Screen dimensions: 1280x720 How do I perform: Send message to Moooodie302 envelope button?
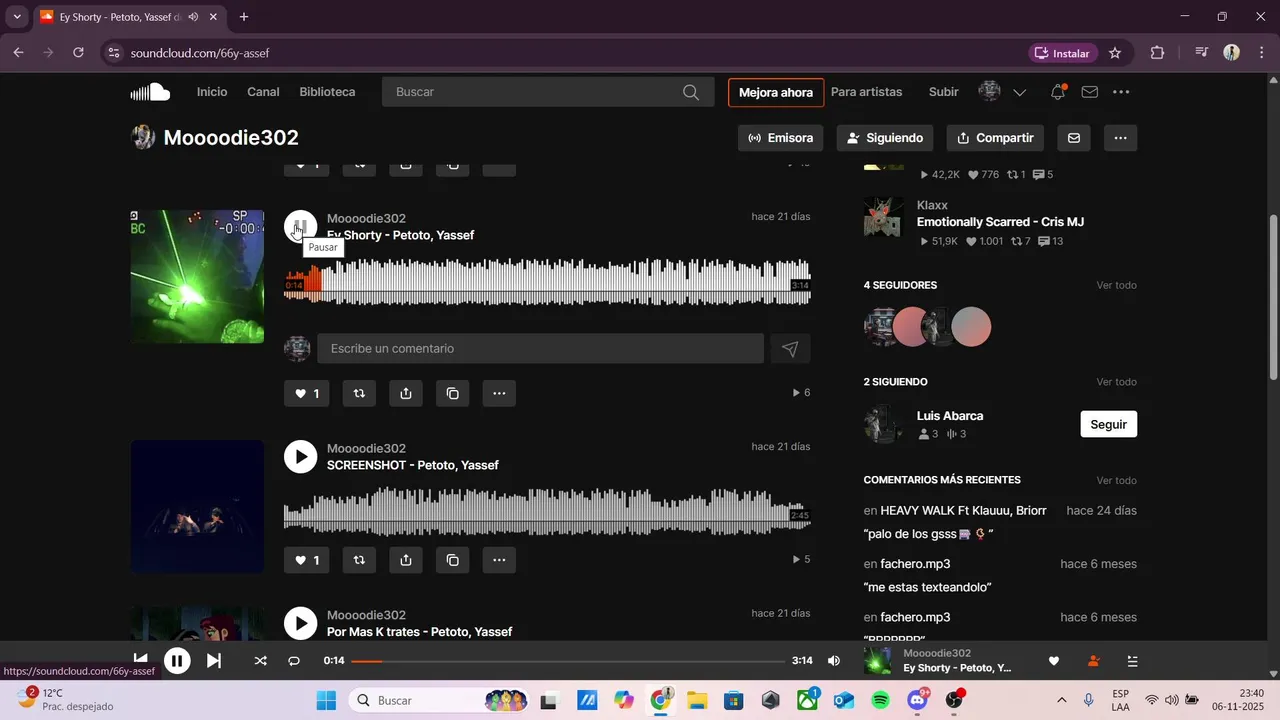click(1074, 138)
